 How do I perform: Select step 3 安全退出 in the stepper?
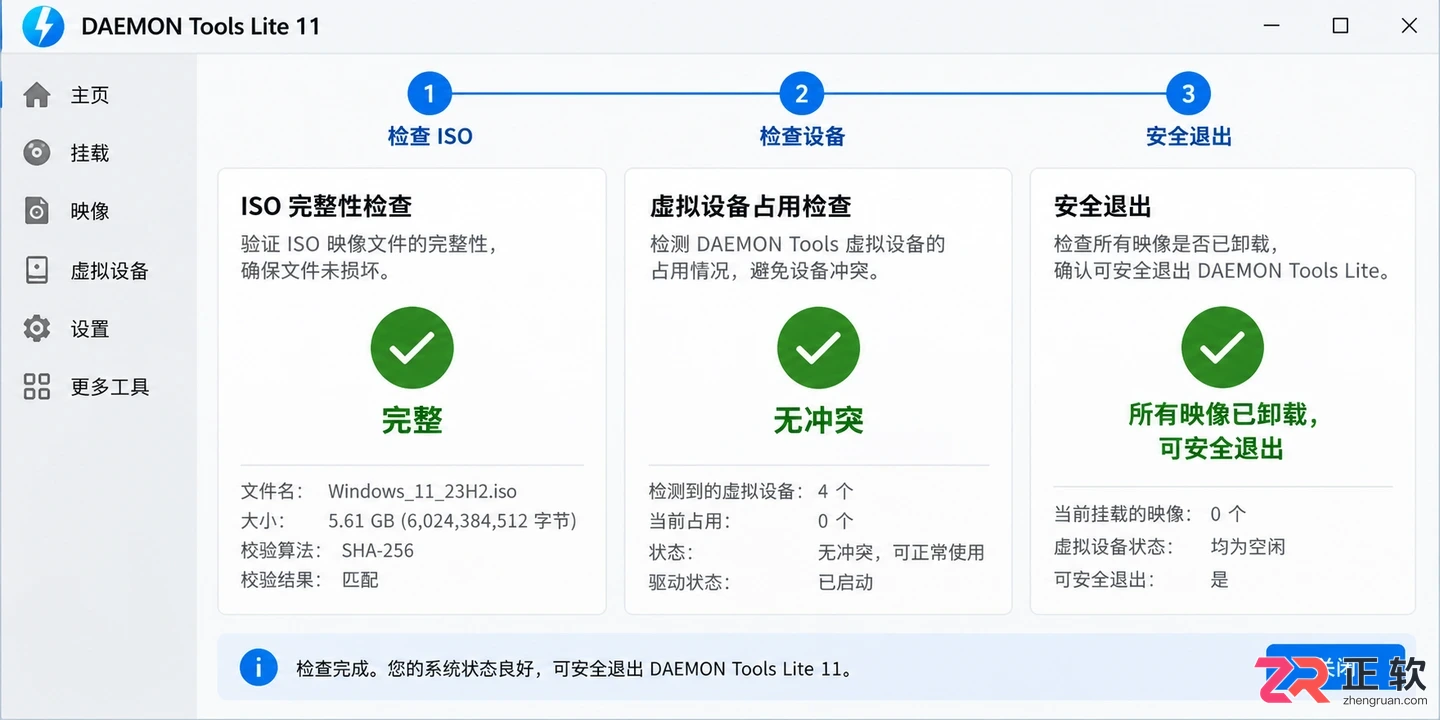tap(1188, 95)
